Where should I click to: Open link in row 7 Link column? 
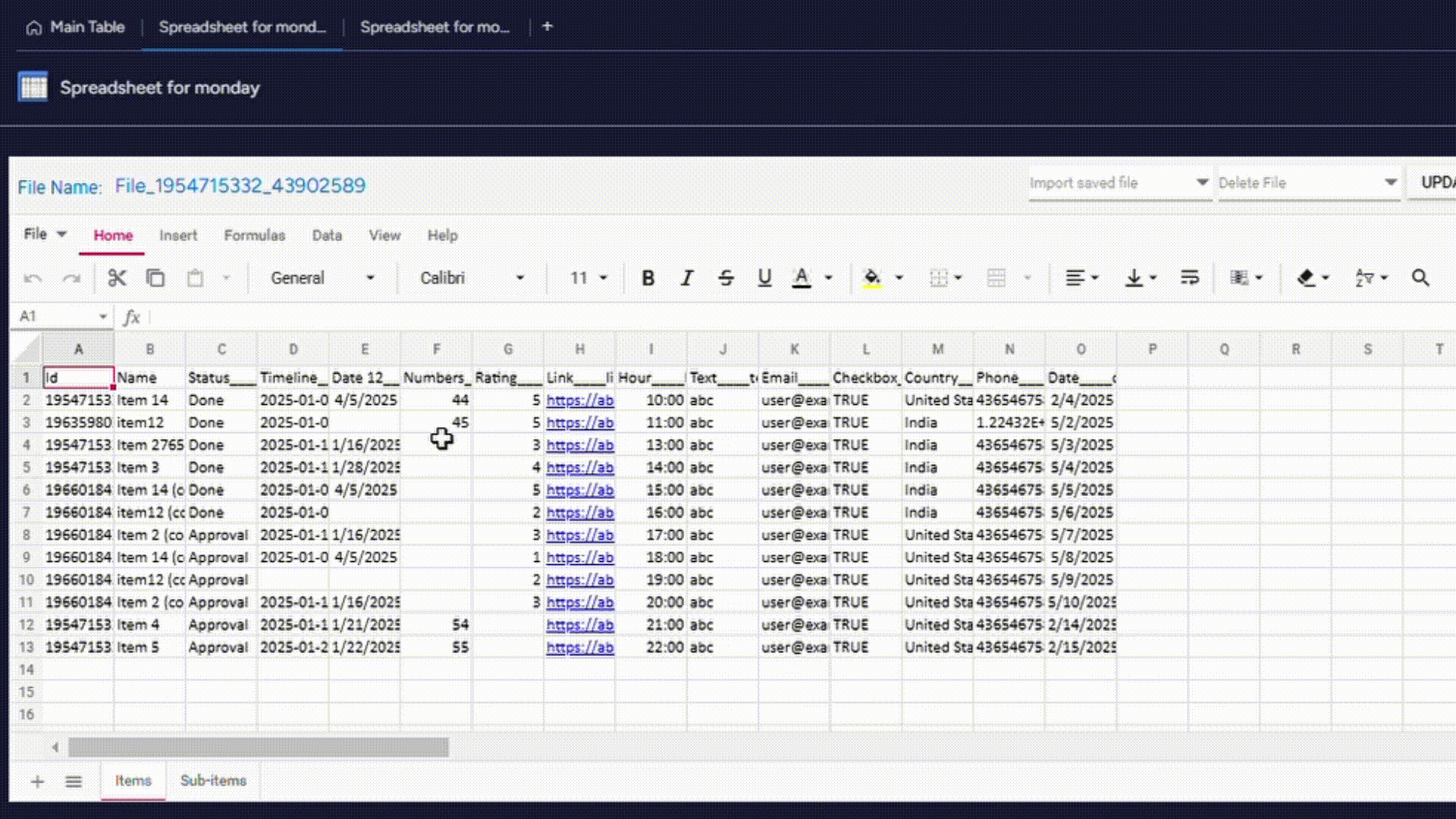pyautogui.click(x=580, y=513)
